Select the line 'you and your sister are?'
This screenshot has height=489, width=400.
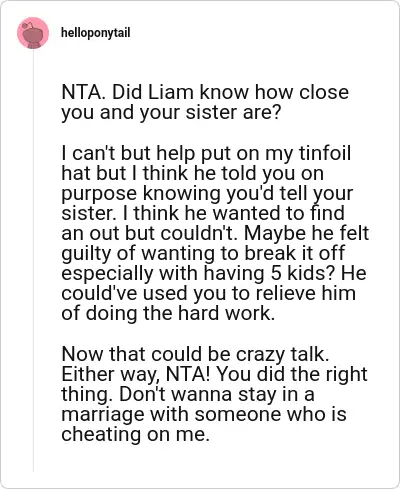(171, 113)
